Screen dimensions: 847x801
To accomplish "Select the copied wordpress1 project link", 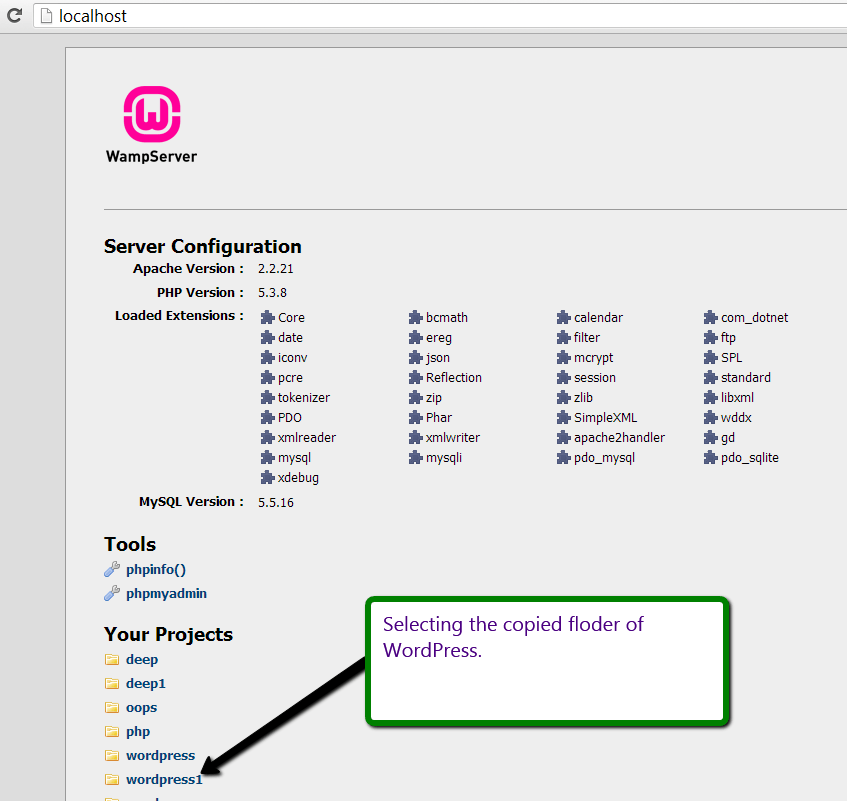I will tap(164, 779).
